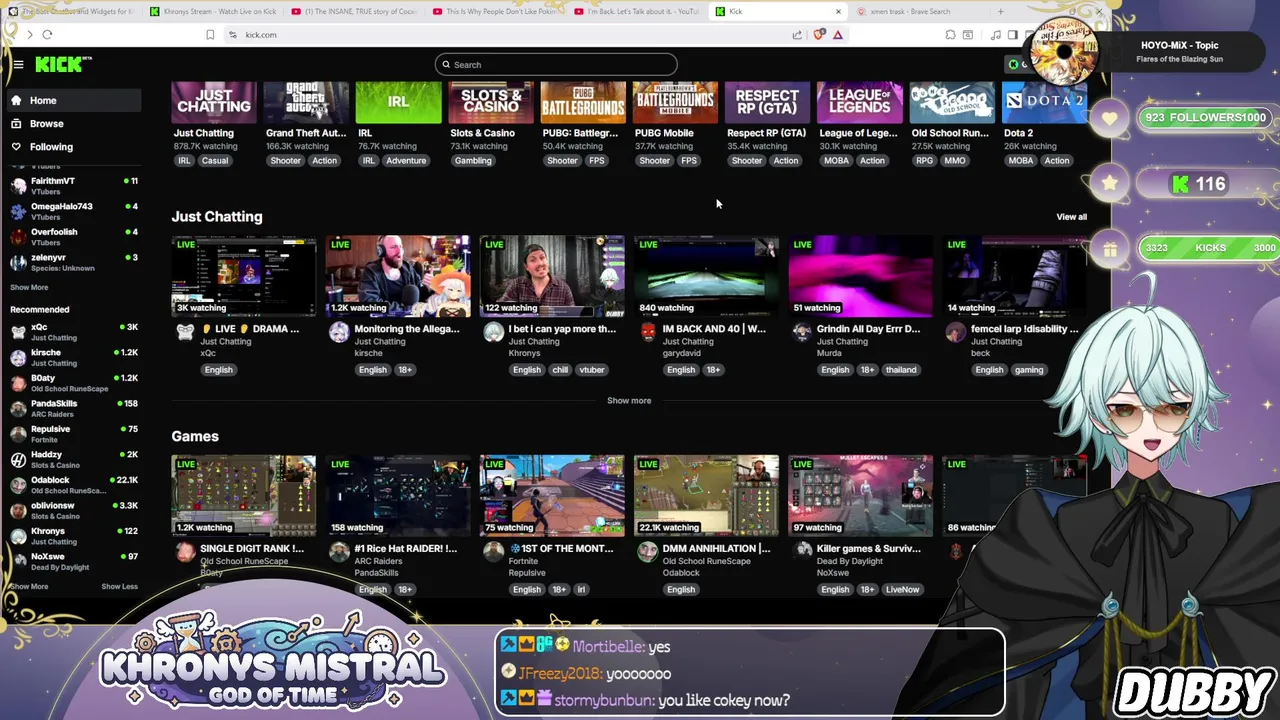Open Grand Theft Auto category card
Screen dimensions: 1280x720
[x=306, y=103]
